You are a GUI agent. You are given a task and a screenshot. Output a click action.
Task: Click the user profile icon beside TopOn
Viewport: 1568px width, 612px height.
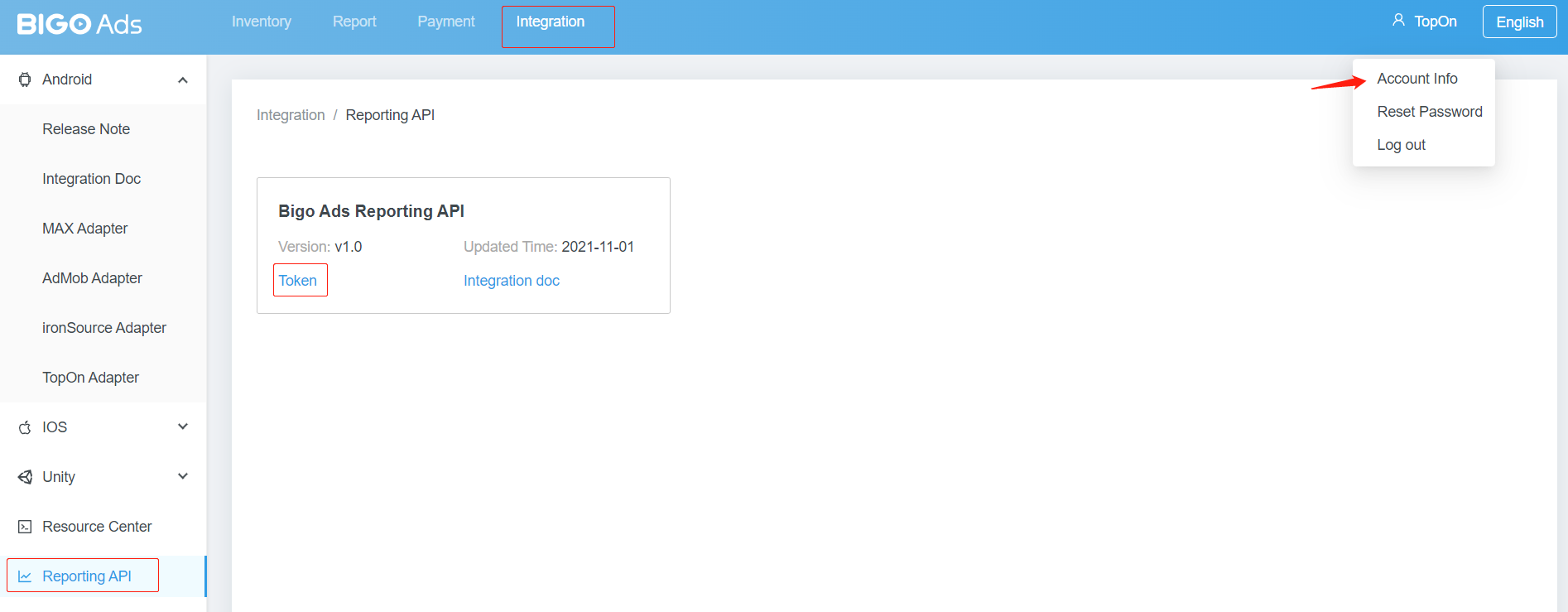(x=1398, y=20)
